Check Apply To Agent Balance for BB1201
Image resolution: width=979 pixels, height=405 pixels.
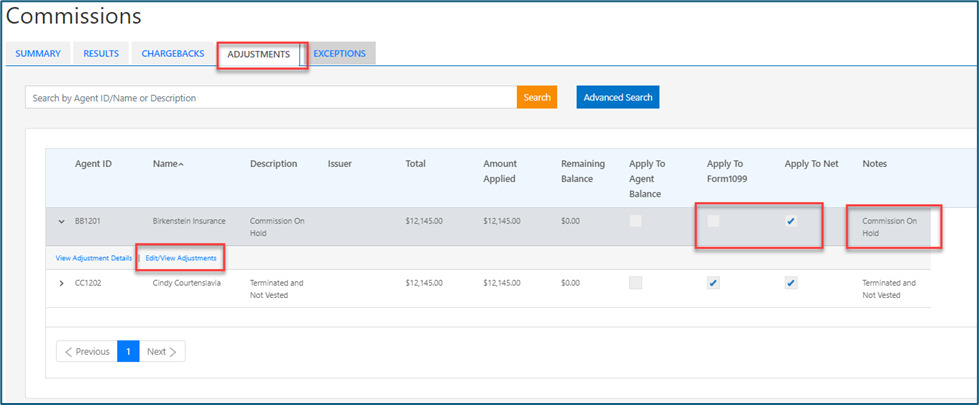635,221
